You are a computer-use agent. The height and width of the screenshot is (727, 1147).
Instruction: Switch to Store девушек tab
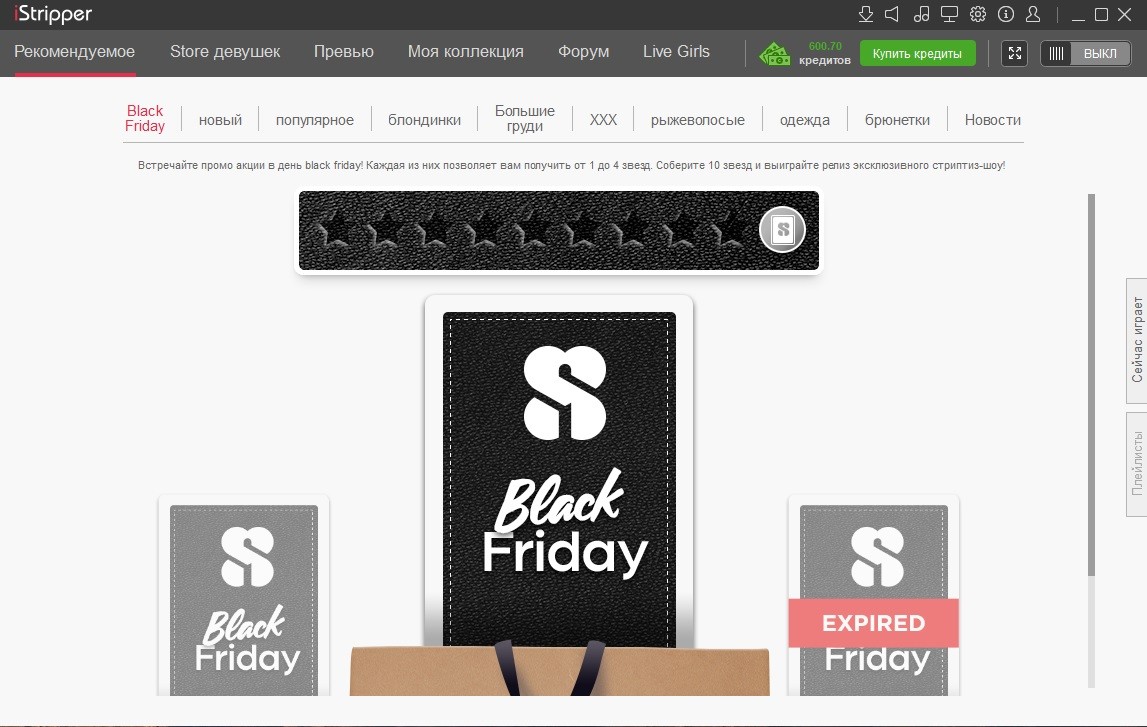click(225, 51)
